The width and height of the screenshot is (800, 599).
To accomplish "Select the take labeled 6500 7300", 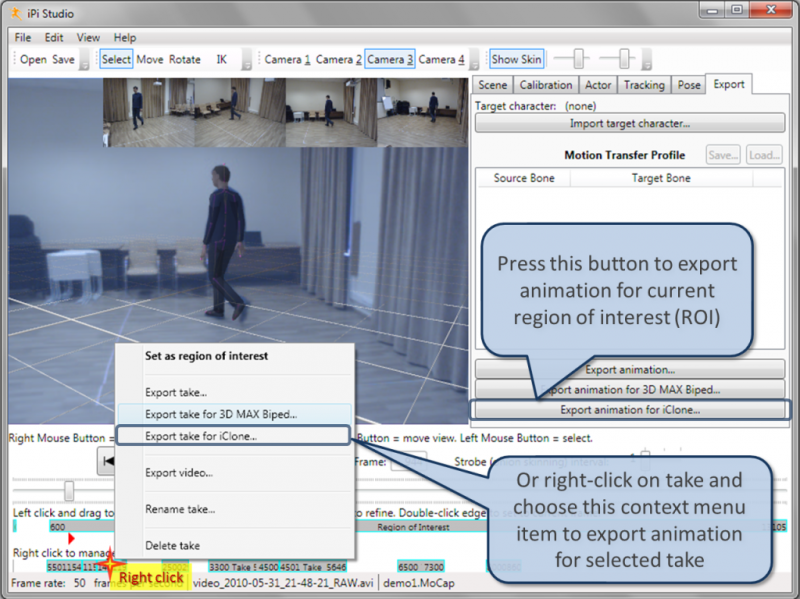I will (421, 567).
